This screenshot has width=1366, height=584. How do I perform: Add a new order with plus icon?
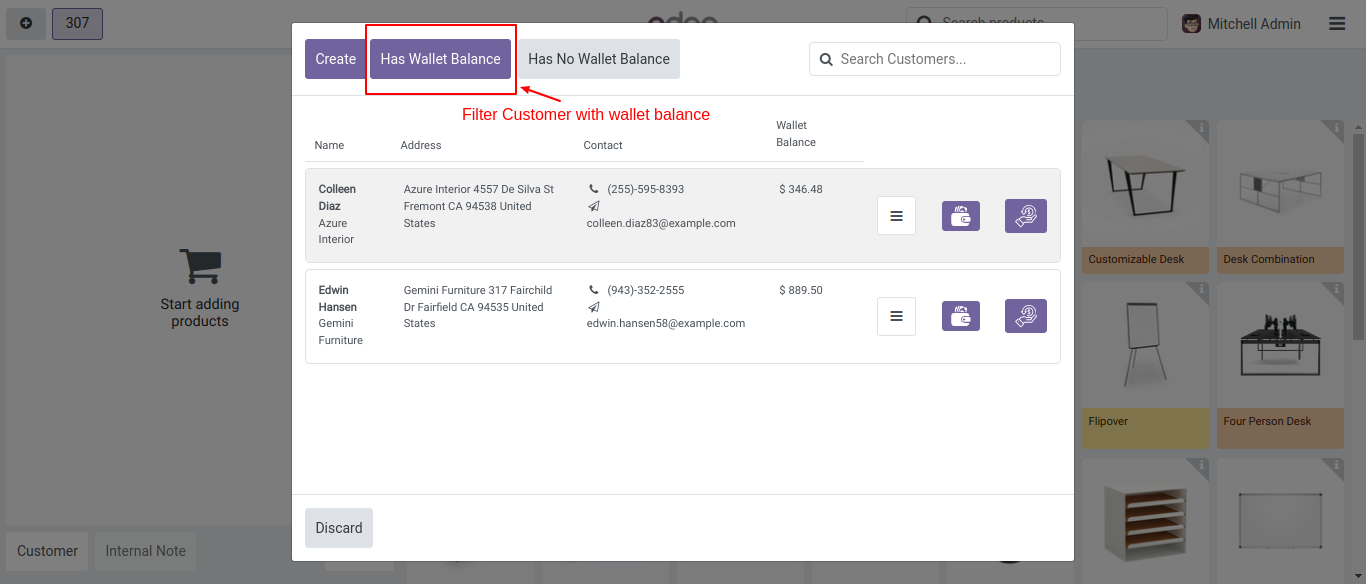tap(26, 24)
